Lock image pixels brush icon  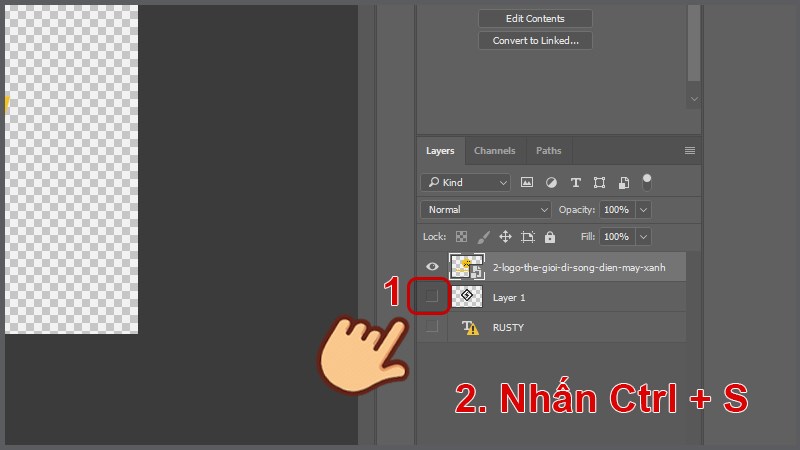483,237
